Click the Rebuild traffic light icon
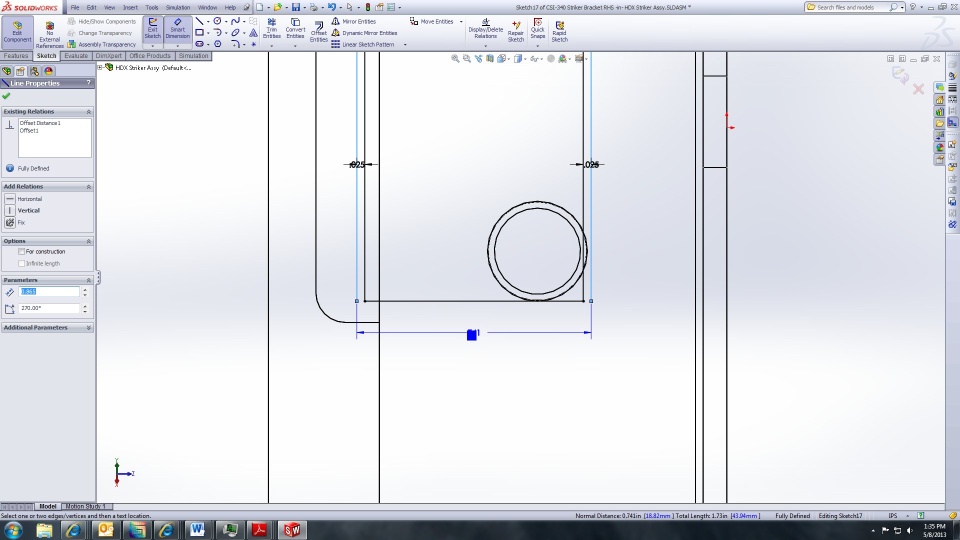This screenshot has width=960, height=540. click(367, 7)
